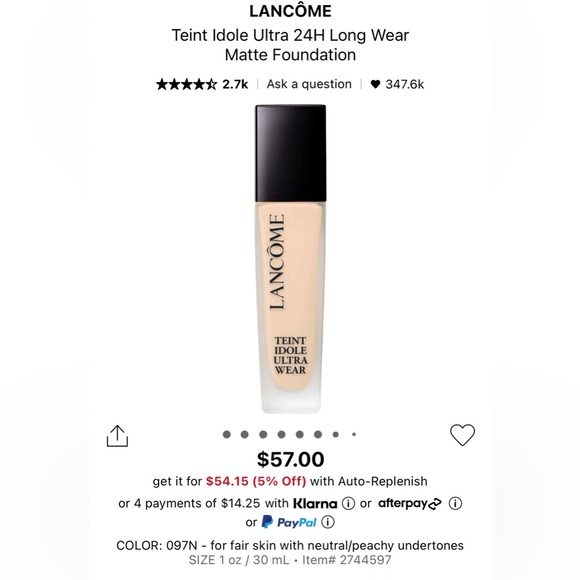Select the sixth image carousel dot

[318, 435]
